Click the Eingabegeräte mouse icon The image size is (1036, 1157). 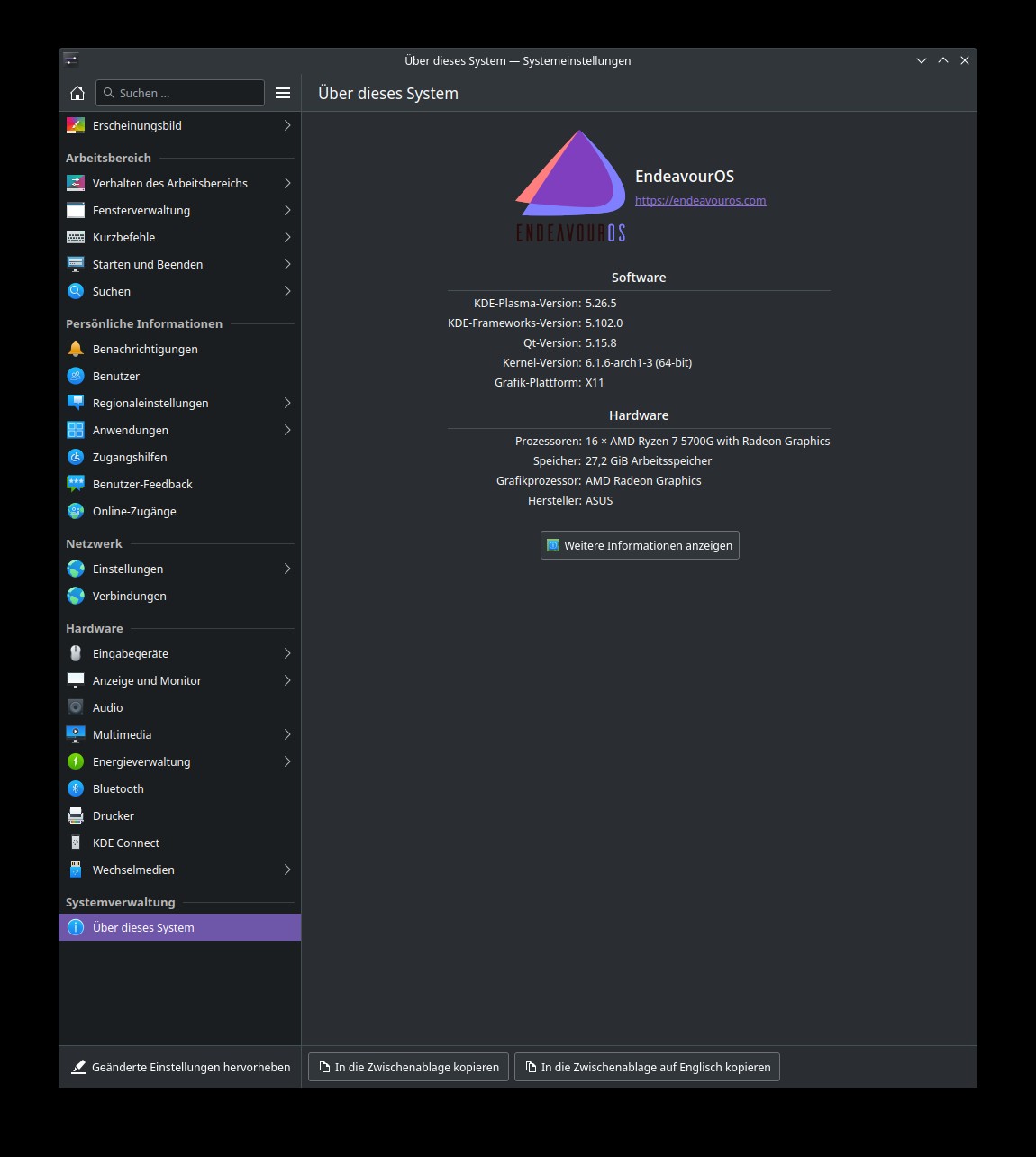(x=76, y=653)
